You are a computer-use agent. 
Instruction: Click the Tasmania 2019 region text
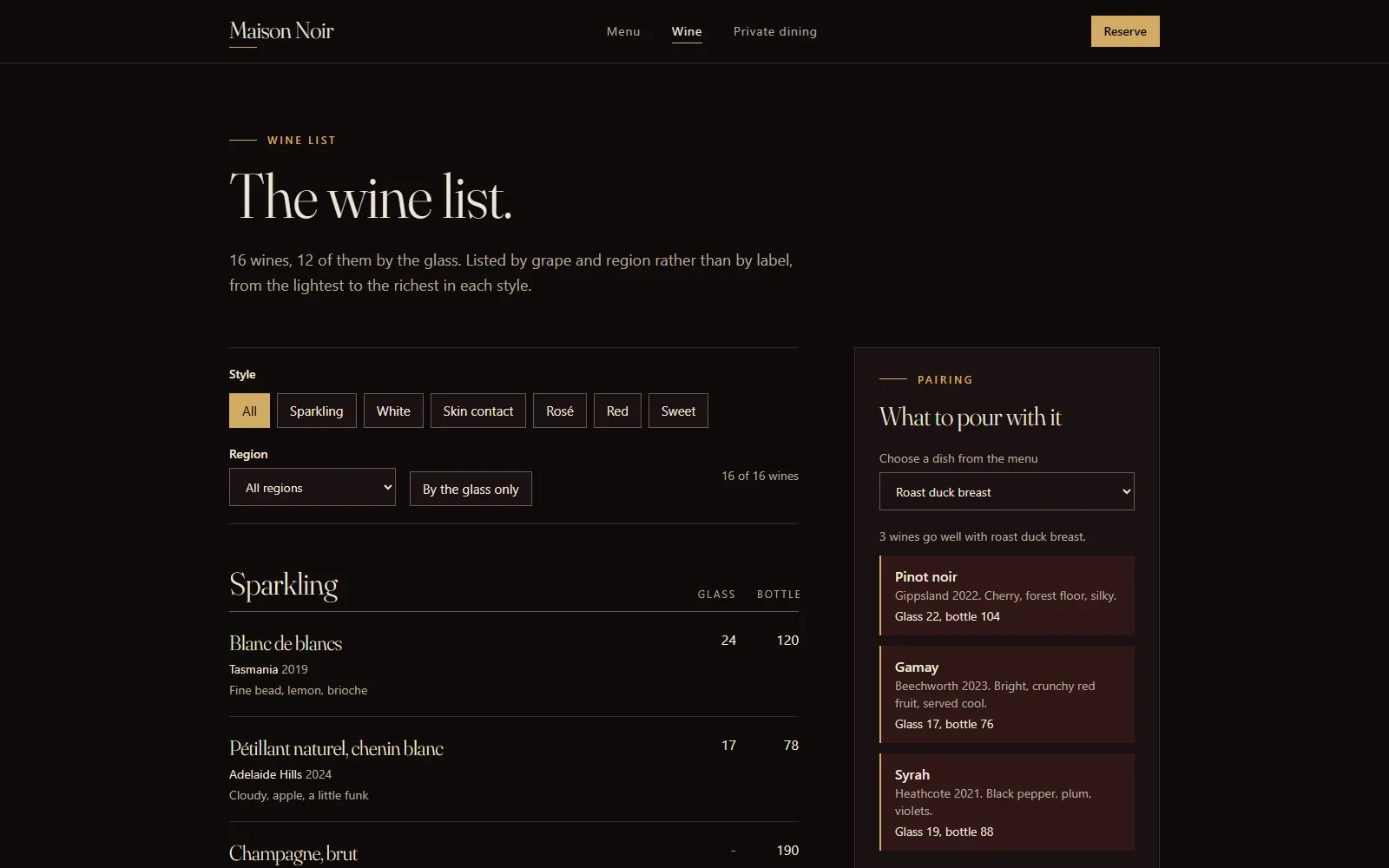(x=268, y=669)
